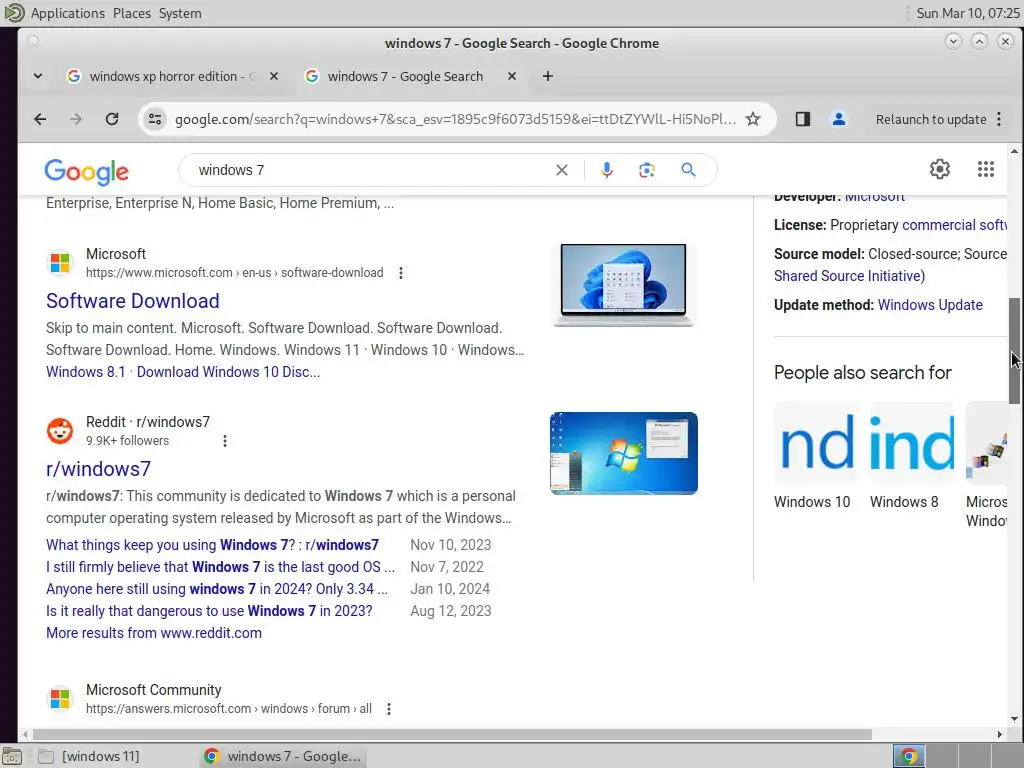View site information icon in address bar
Viewport: 1024px width, 768px height.
[x=155, y=119]
